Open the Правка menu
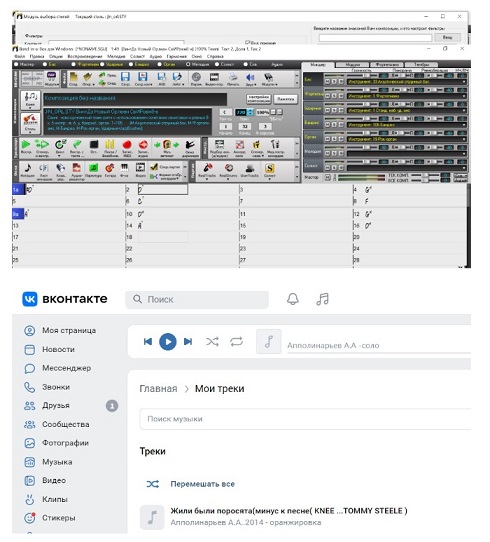490x542 pixels. pos(37,56)
